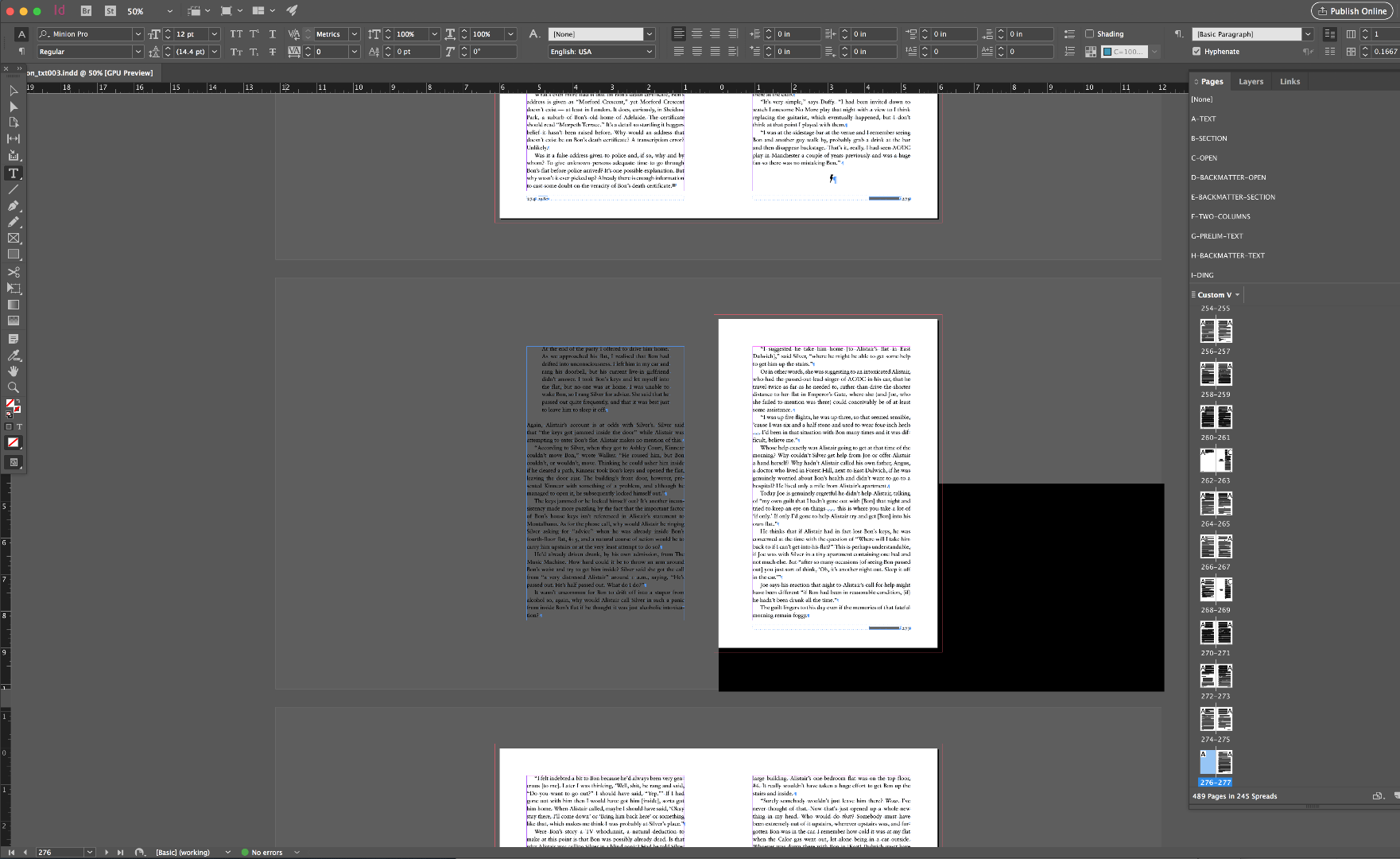Open the Regular font style dropdown
This screenshot has width=1400, height=859.
[138, 52]
